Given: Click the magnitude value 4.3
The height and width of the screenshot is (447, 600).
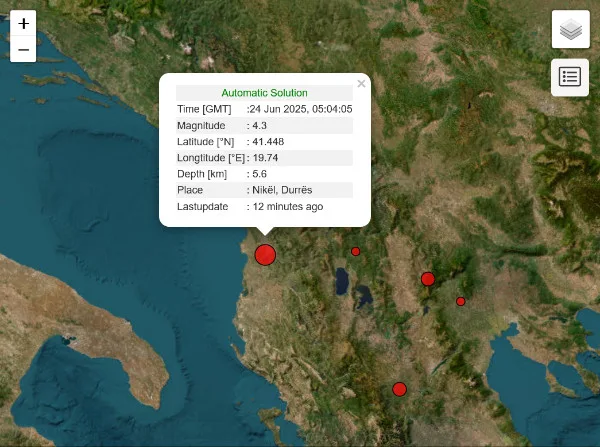Looking at the screenshot, I should pyautogui.click(x=259, y=126).
